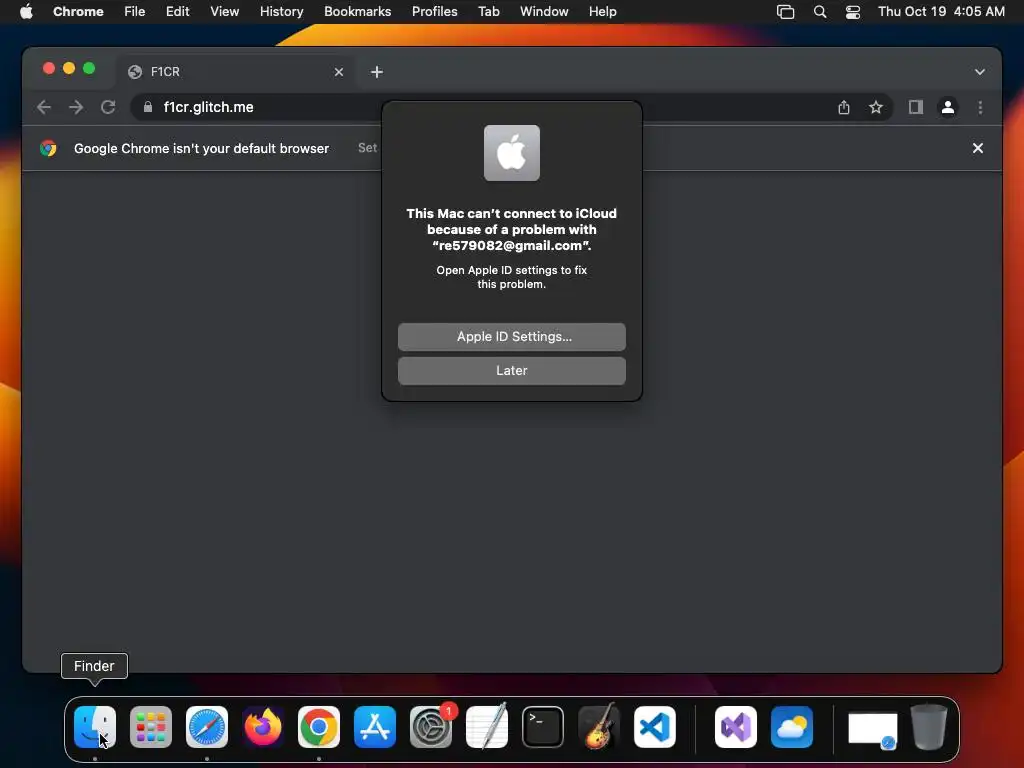Open the Weather app in the dock
The width and height of the screenshot is (1024, 768).
pos(792,726)
